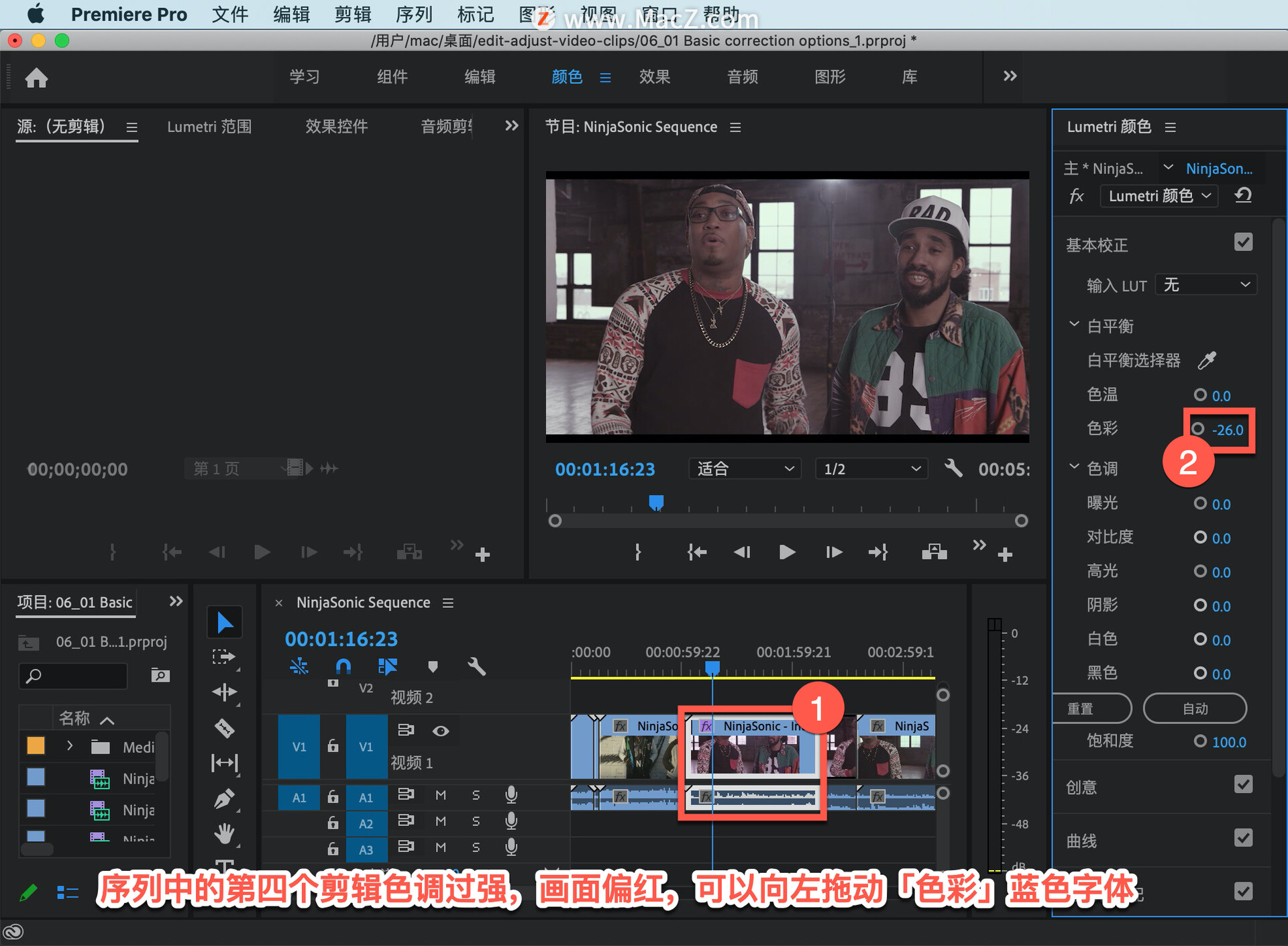Open the 序列 menu
Image resolution: width=1288 pixels, height=946 pixels.
pyautogui.click(x=414, y=14)
